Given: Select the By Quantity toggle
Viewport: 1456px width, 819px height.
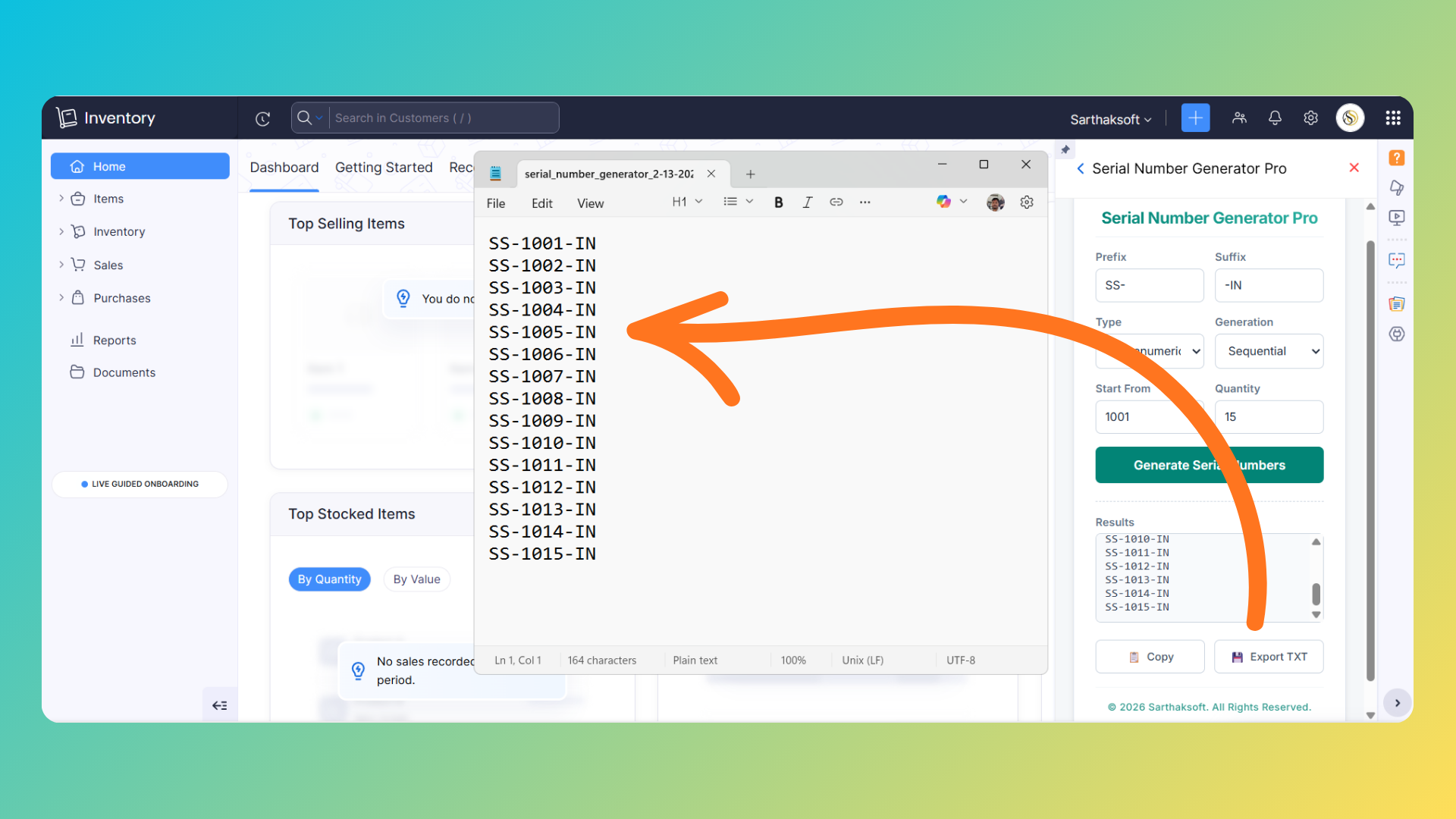Looking at the screenshot, I should (329, 579).
